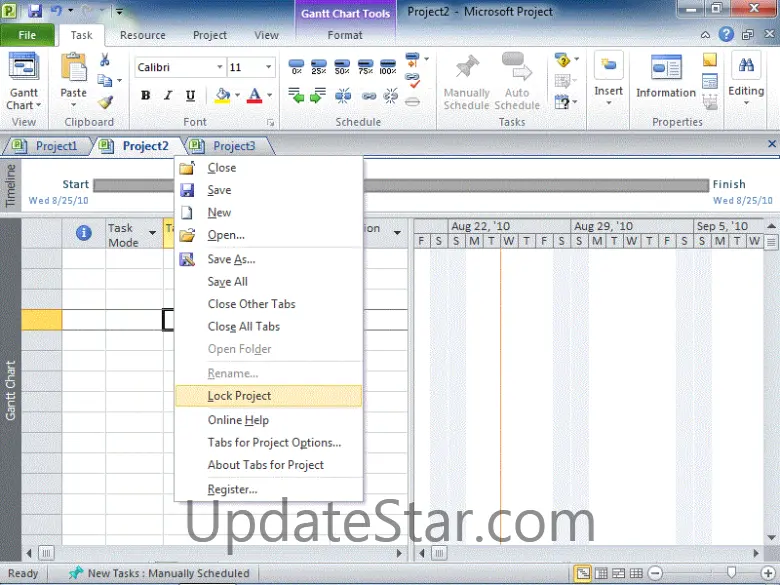This screenshot has height=585, width=780.
Task: Click Close All Tabs entry
Action: click(269, 326)
